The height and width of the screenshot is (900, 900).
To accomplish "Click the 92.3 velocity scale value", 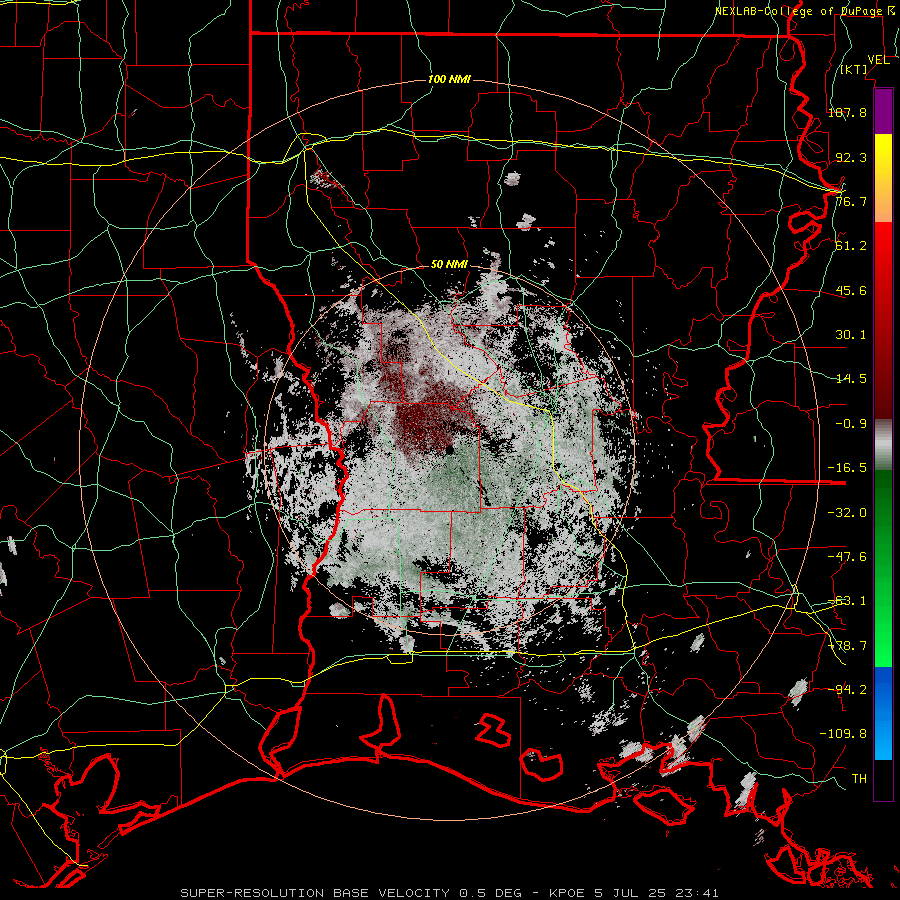I will [x=851, y=157].
